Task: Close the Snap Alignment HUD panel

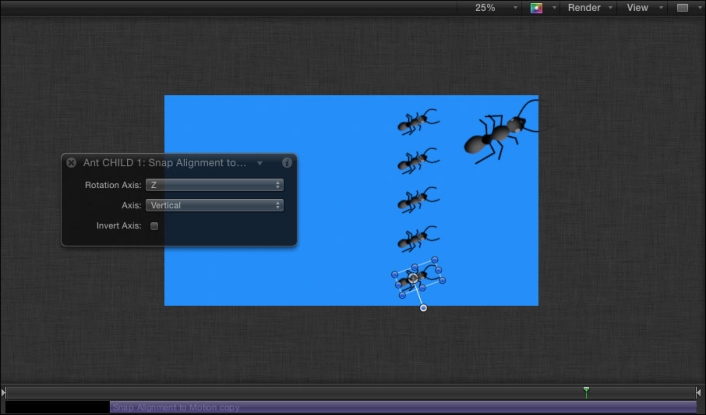Action: coord(71,162)
